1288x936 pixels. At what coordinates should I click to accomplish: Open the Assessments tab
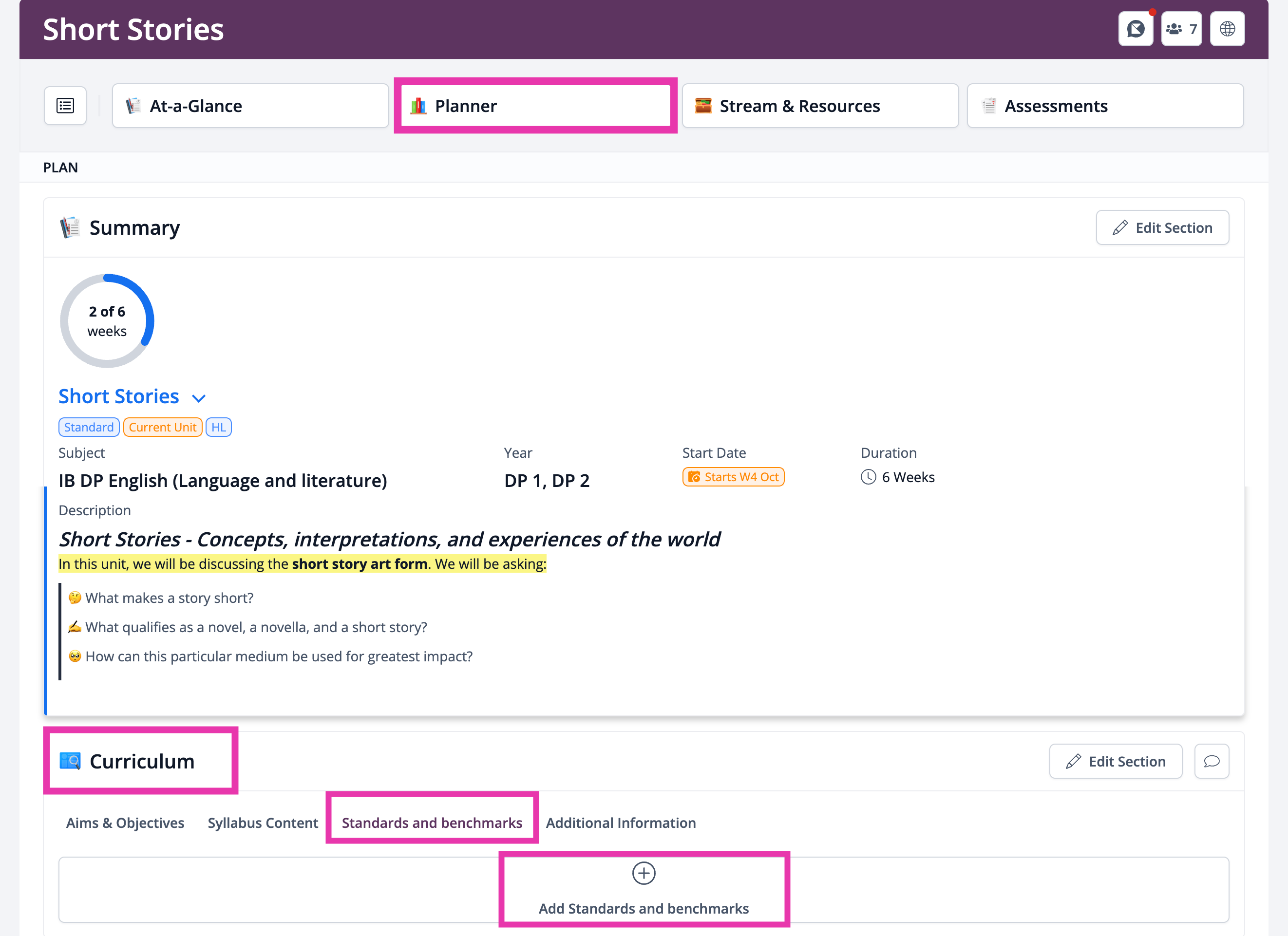click(1105, 106)
